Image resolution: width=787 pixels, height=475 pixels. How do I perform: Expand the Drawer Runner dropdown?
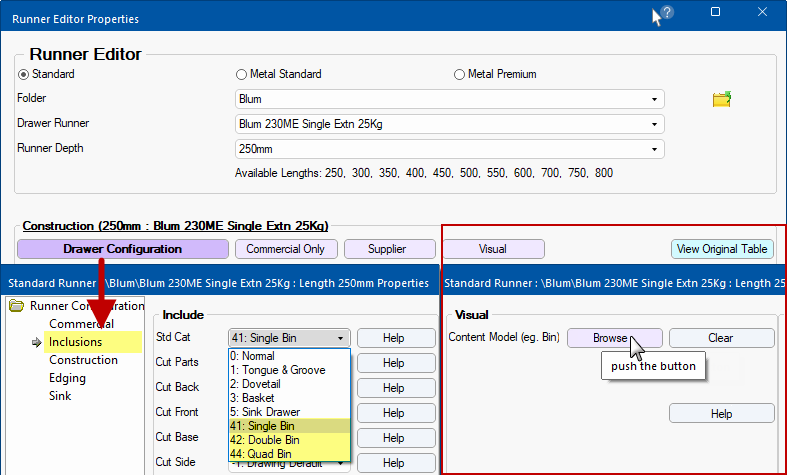click(x=449, y=124)
